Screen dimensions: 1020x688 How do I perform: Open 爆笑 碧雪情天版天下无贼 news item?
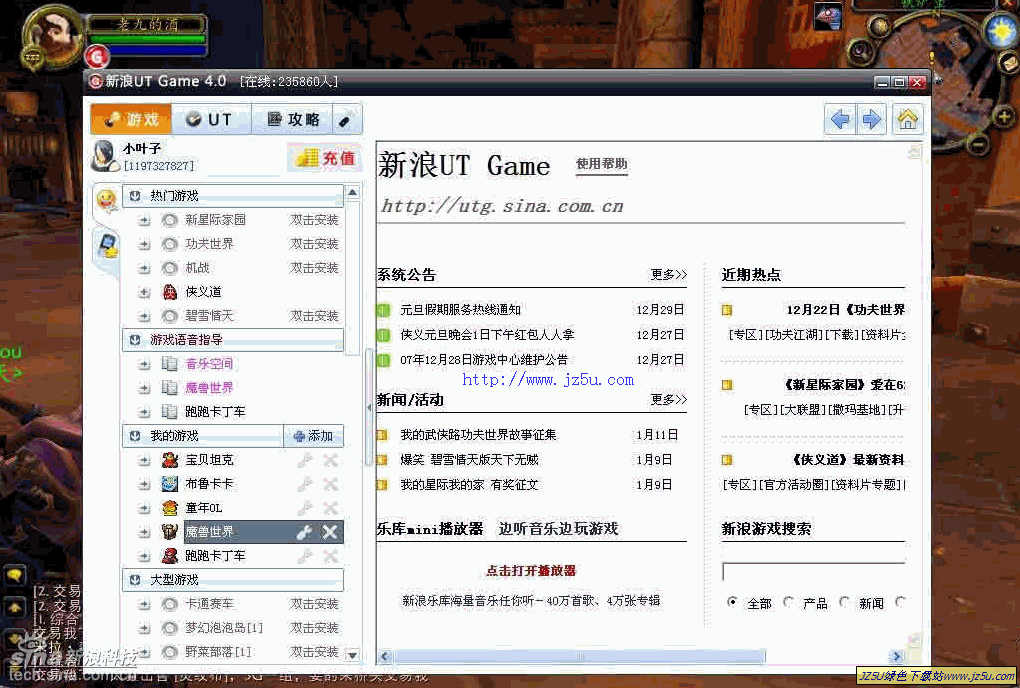[x=469, y=460]
